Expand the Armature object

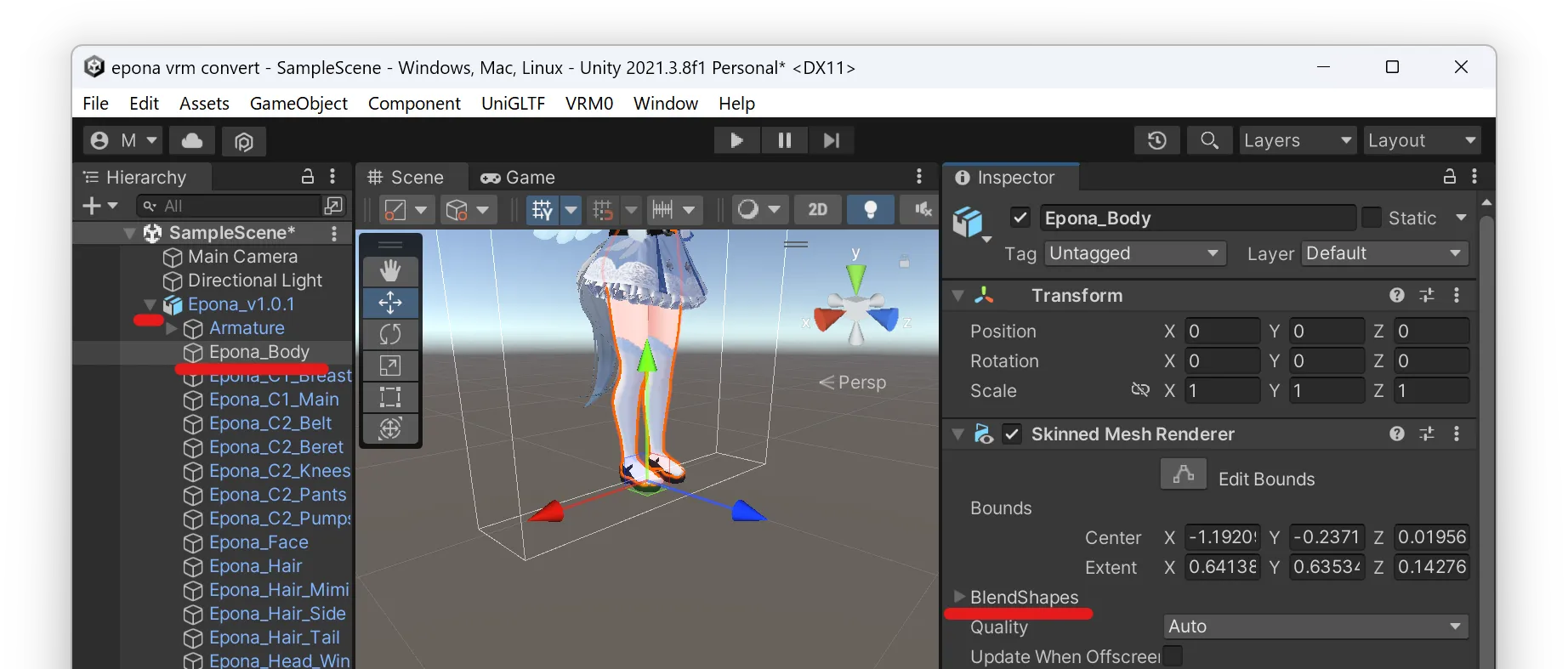click(172, 328)
